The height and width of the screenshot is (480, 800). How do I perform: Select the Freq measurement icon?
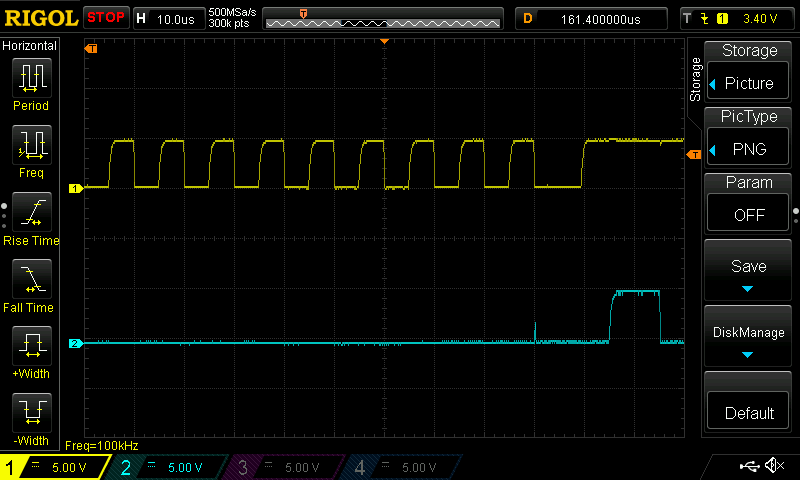(32, 145)
